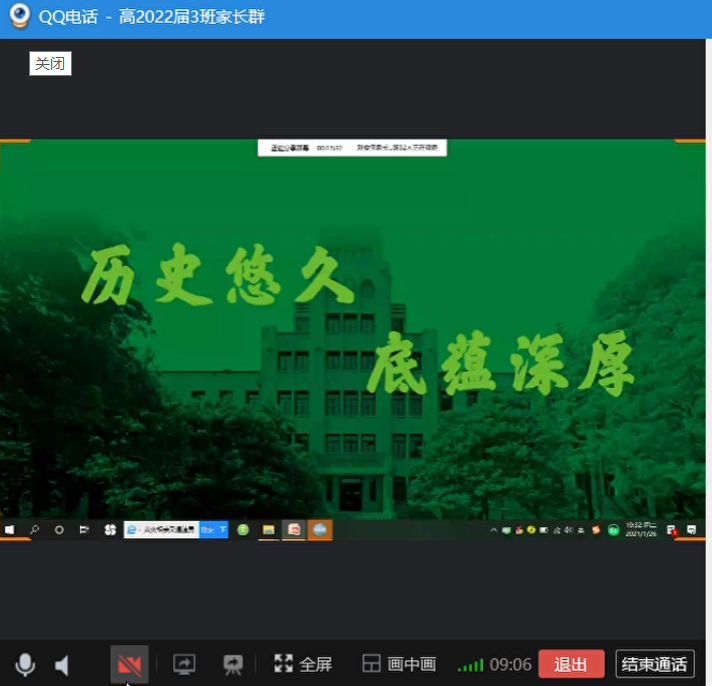712x686 pixels.
Task: Click the green round tray icon beside the clock
Action: 613,530
